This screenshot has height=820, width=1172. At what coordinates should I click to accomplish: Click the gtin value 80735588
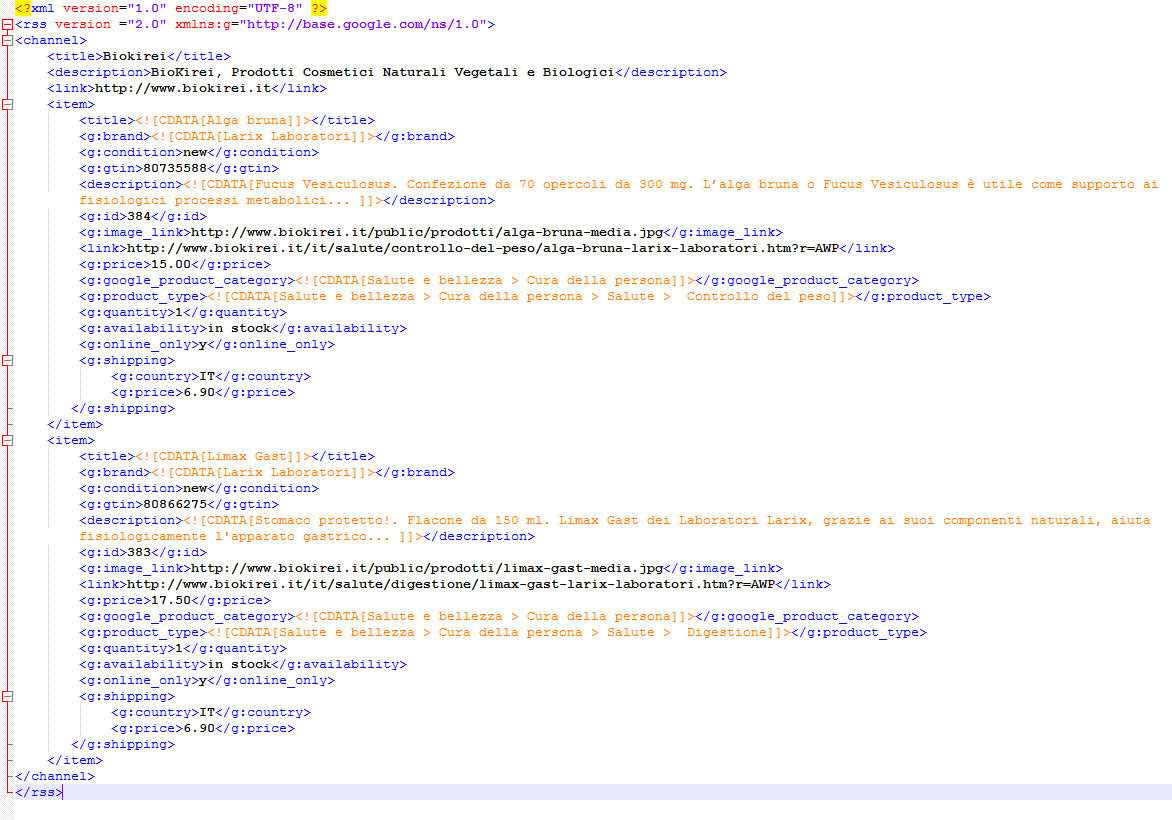tap(174, 168)
